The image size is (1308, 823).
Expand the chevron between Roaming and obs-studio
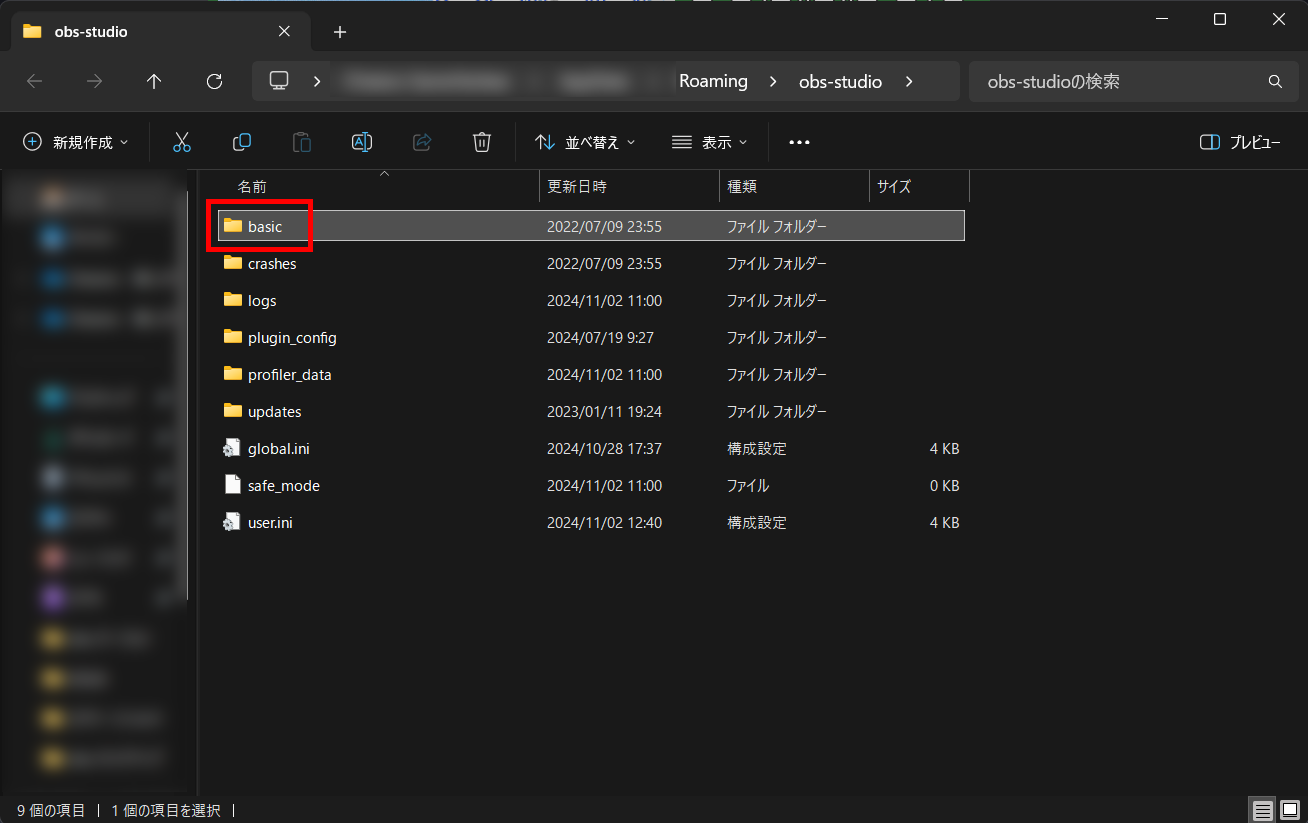[x=773, y=82]
